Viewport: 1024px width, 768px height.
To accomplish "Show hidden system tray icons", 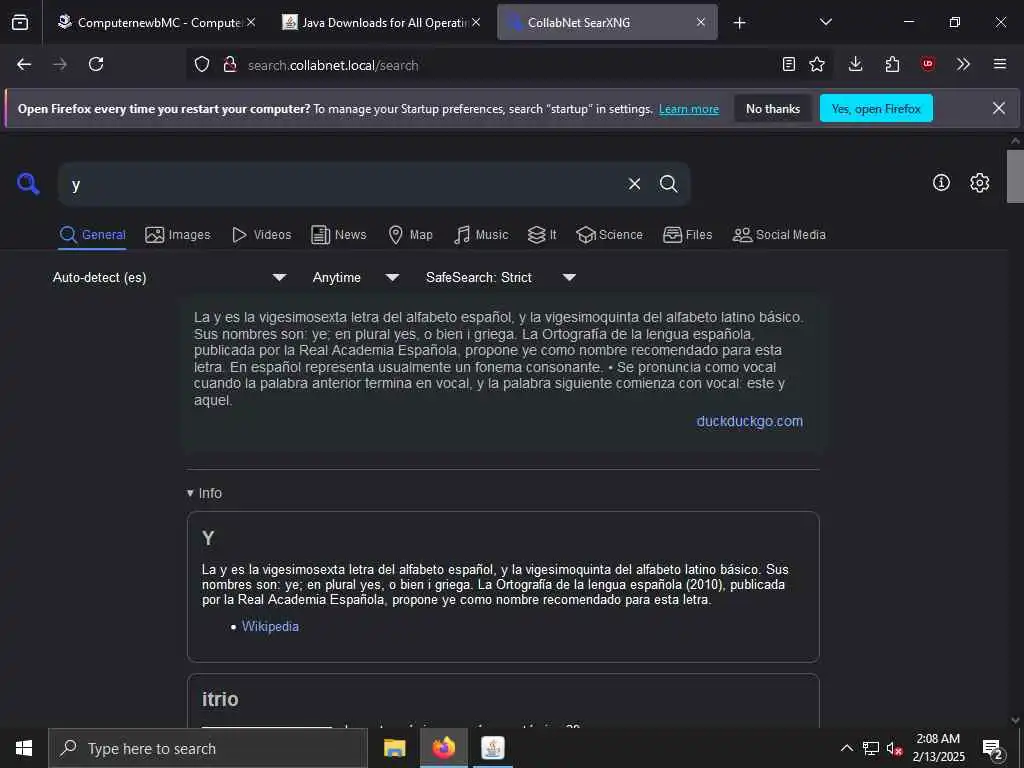I will (x=846, y=748).
